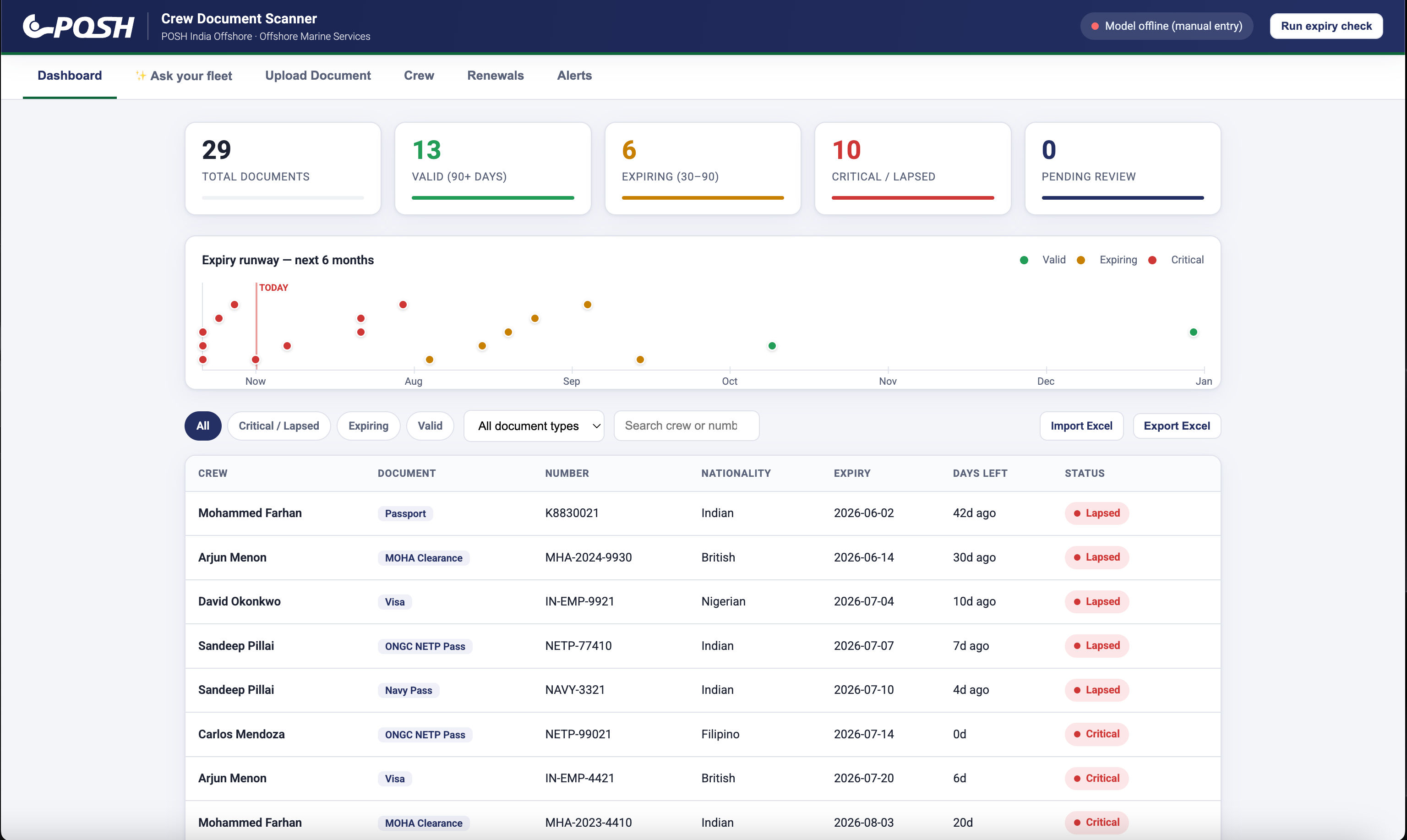The height and width of the screenshot is (840, 1407).
Task: Click the green dot after Oct on the chart
Action: tap(772, 346)
